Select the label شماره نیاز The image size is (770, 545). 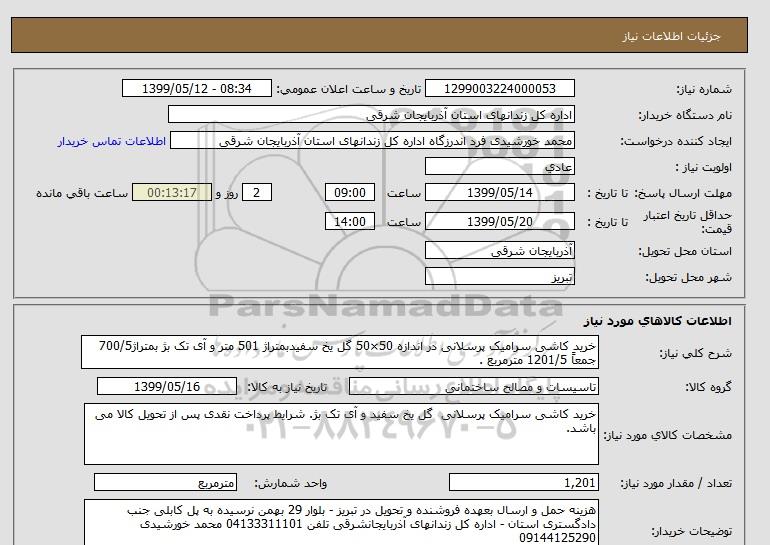pyautogui.click(x=704, y=89)
